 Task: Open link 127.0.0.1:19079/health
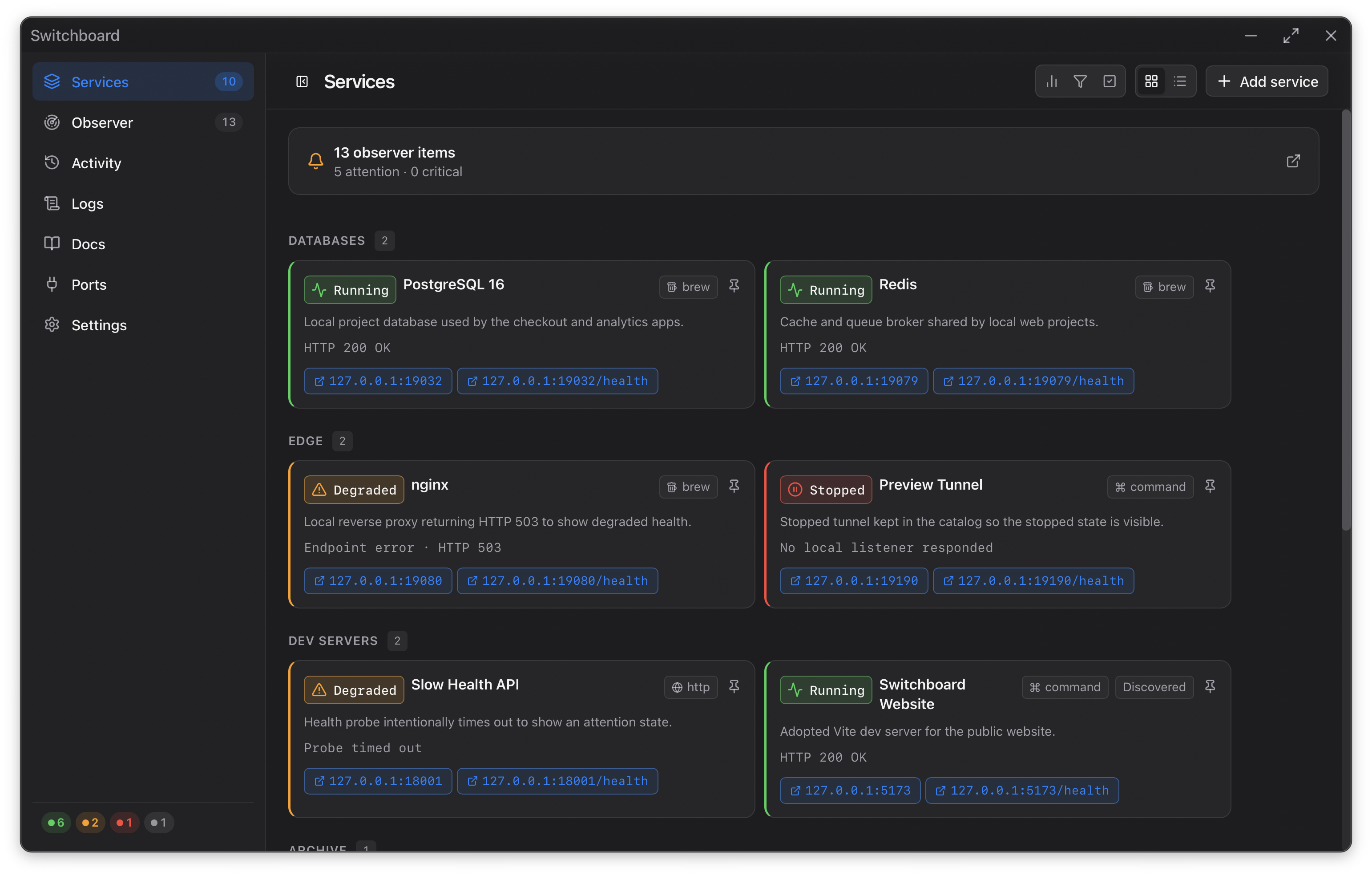coord(1033,381)
